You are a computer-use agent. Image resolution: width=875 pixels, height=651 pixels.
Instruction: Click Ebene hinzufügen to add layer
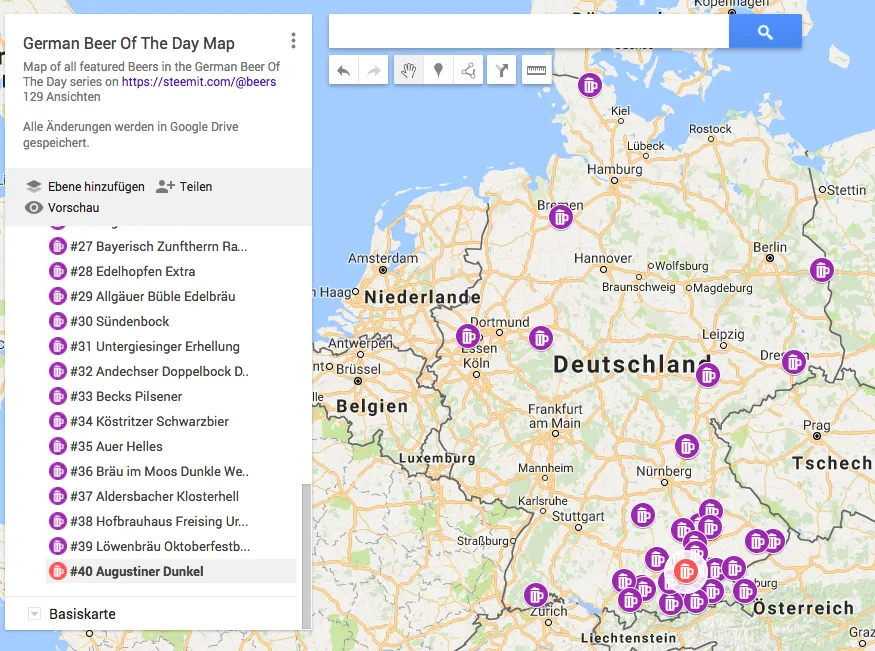point(96,186)
